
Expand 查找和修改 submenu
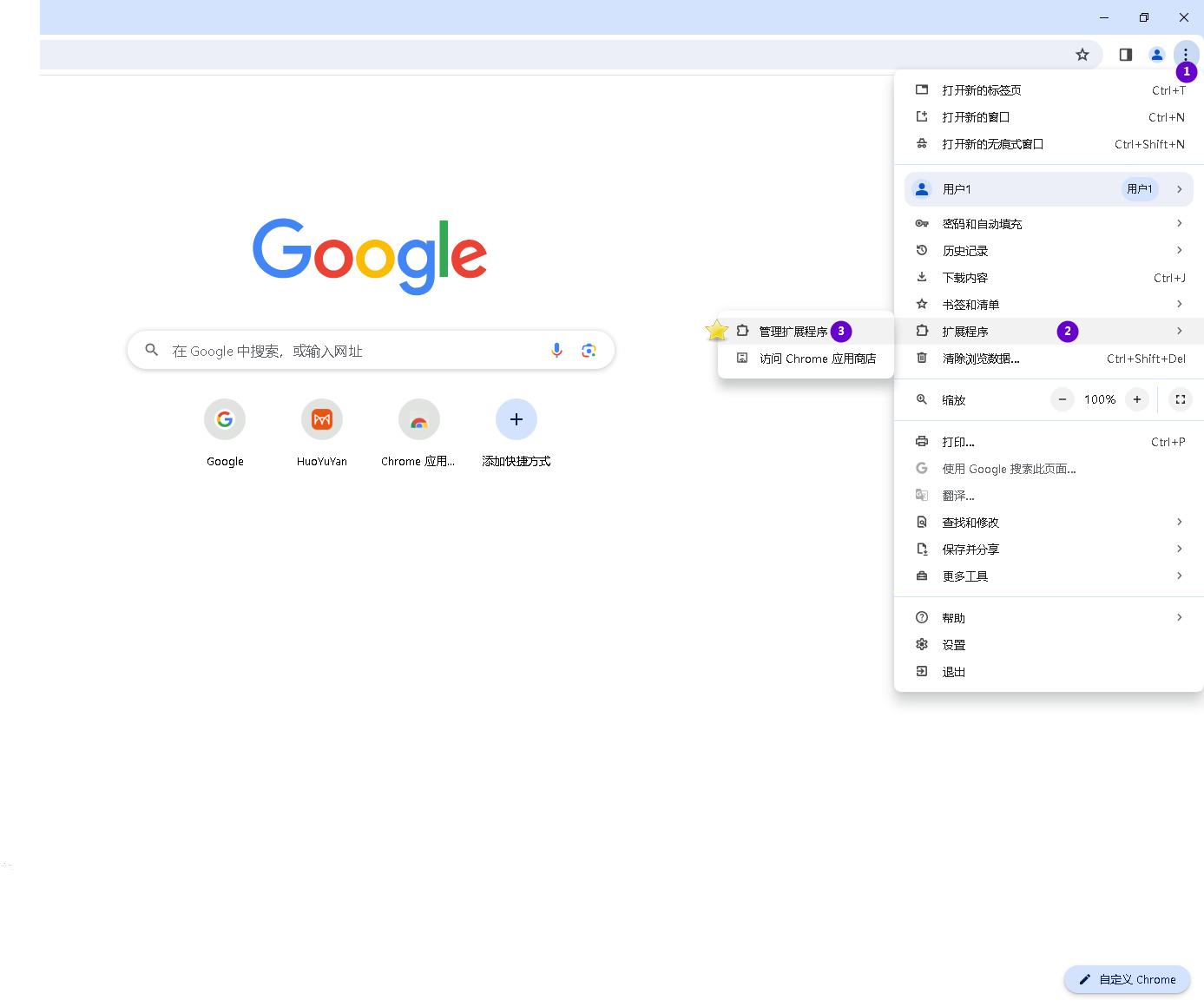(x=1049, y=523)
